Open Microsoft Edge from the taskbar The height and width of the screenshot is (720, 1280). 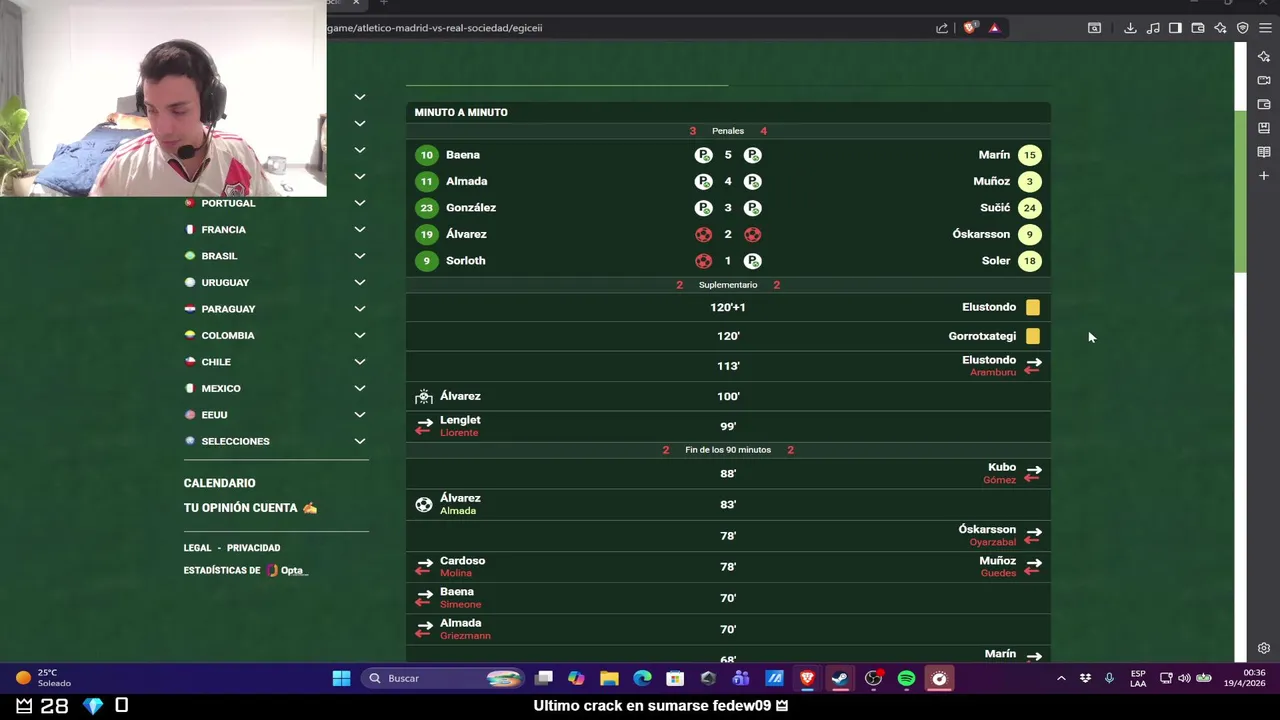642,678
